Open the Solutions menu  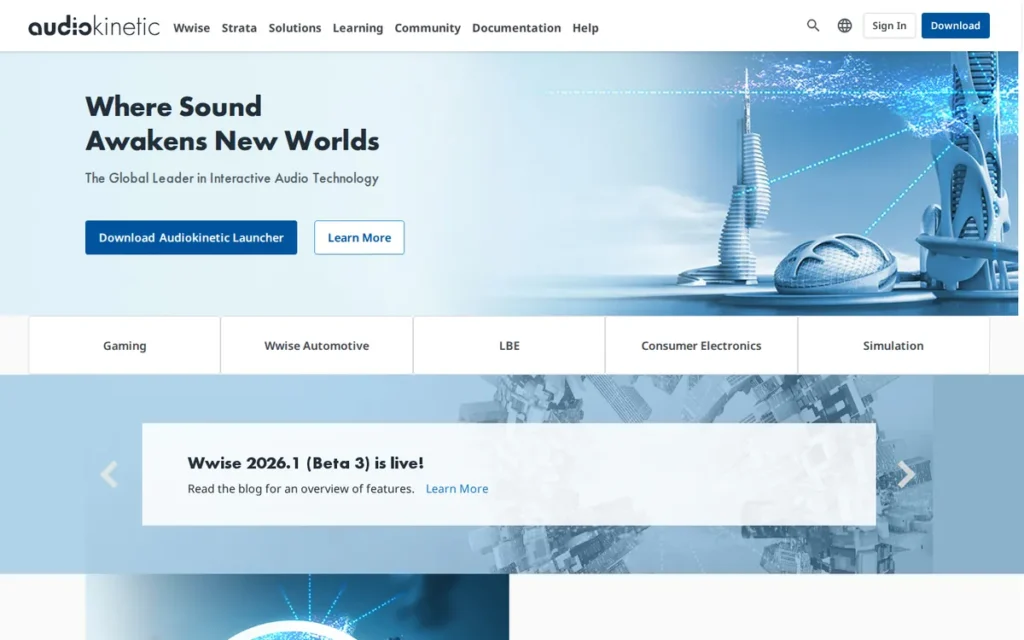click(295, 28)
